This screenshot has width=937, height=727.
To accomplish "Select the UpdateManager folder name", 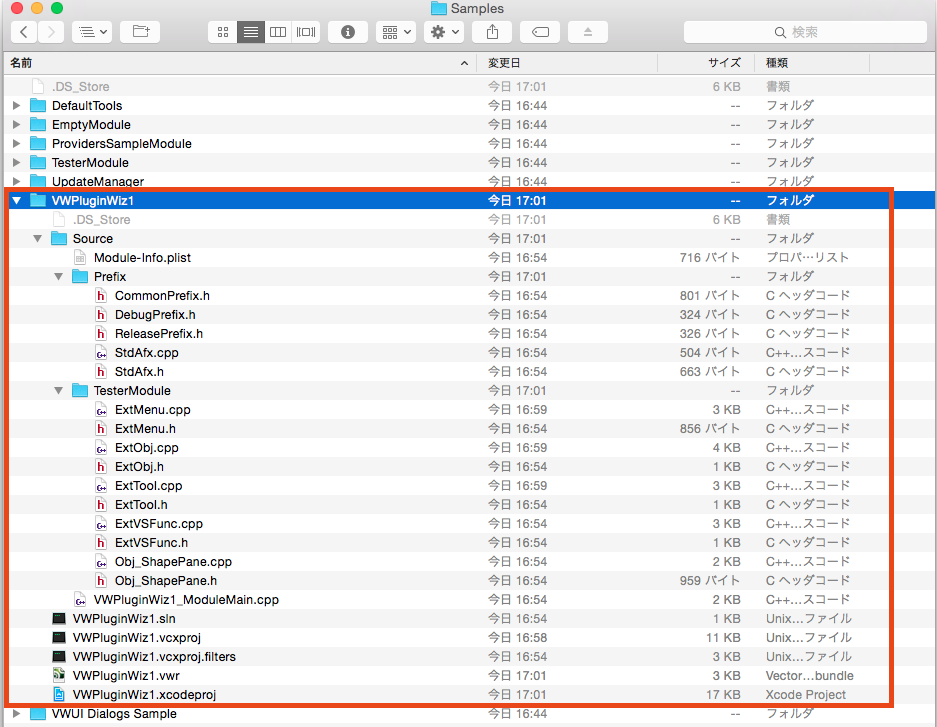I will click(98, 182).
